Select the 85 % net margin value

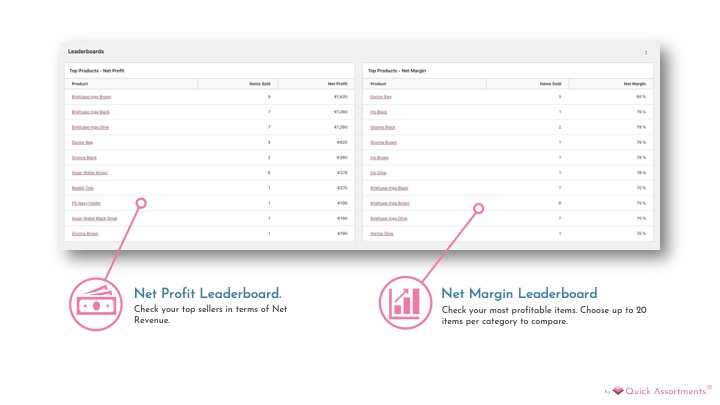[641, 97]
